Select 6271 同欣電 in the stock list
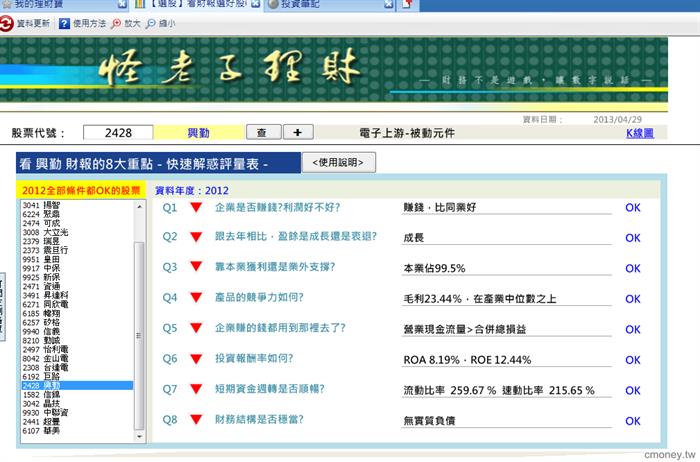 click(x=78, y=304)
